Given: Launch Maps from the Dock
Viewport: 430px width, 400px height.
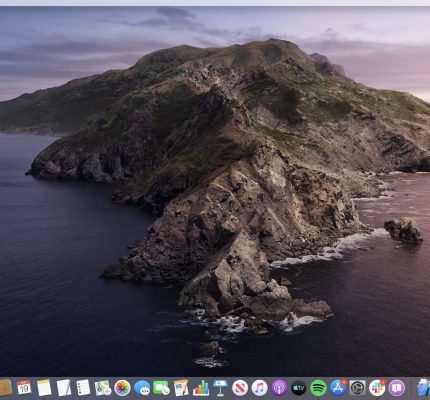Looking at the screenshot, I should pyautogui.click(x=103, y=388).
